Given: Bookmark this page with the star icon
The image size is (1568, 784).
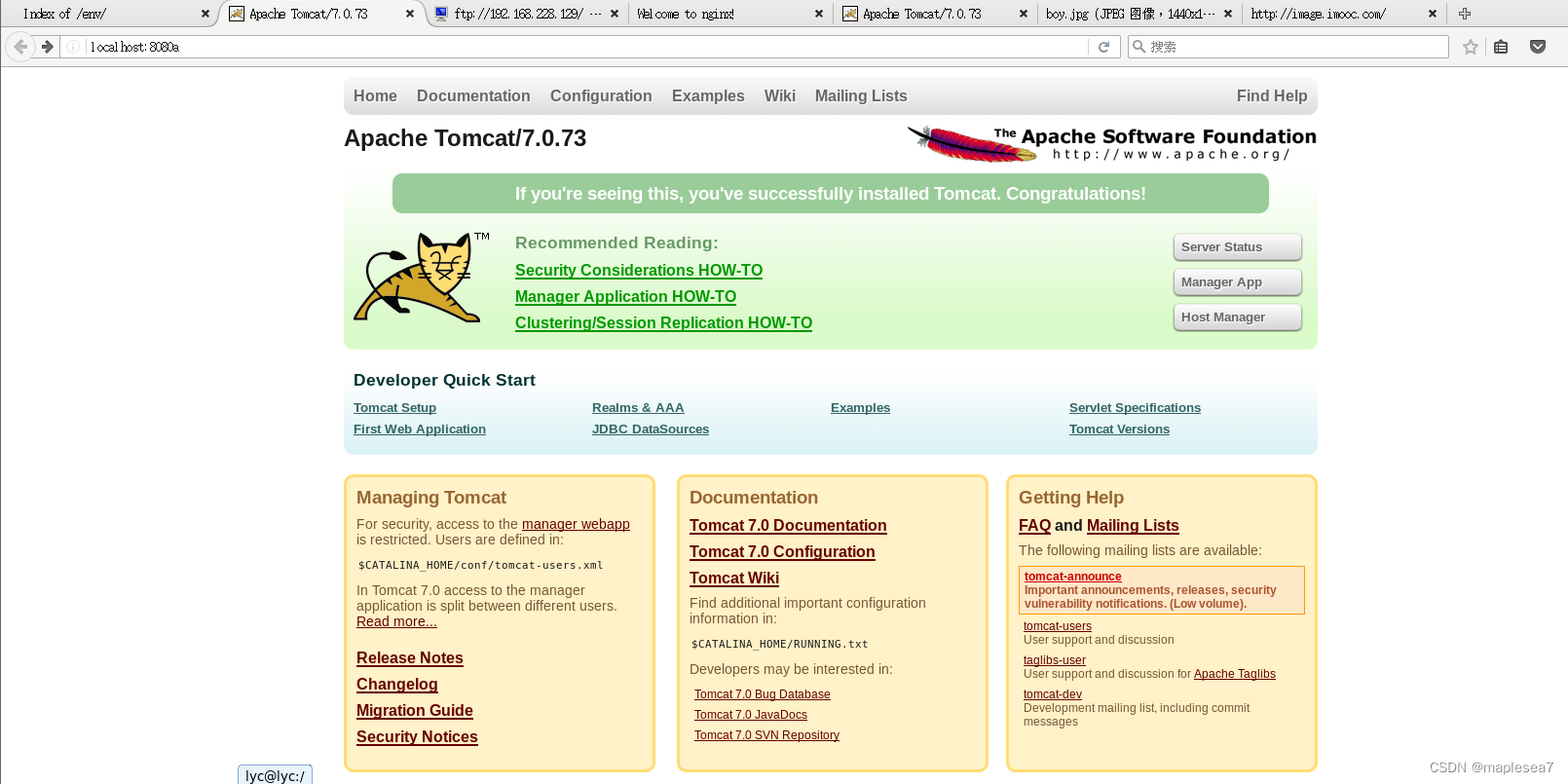Looking at the screenshot, I should (x=1471, y=47).
